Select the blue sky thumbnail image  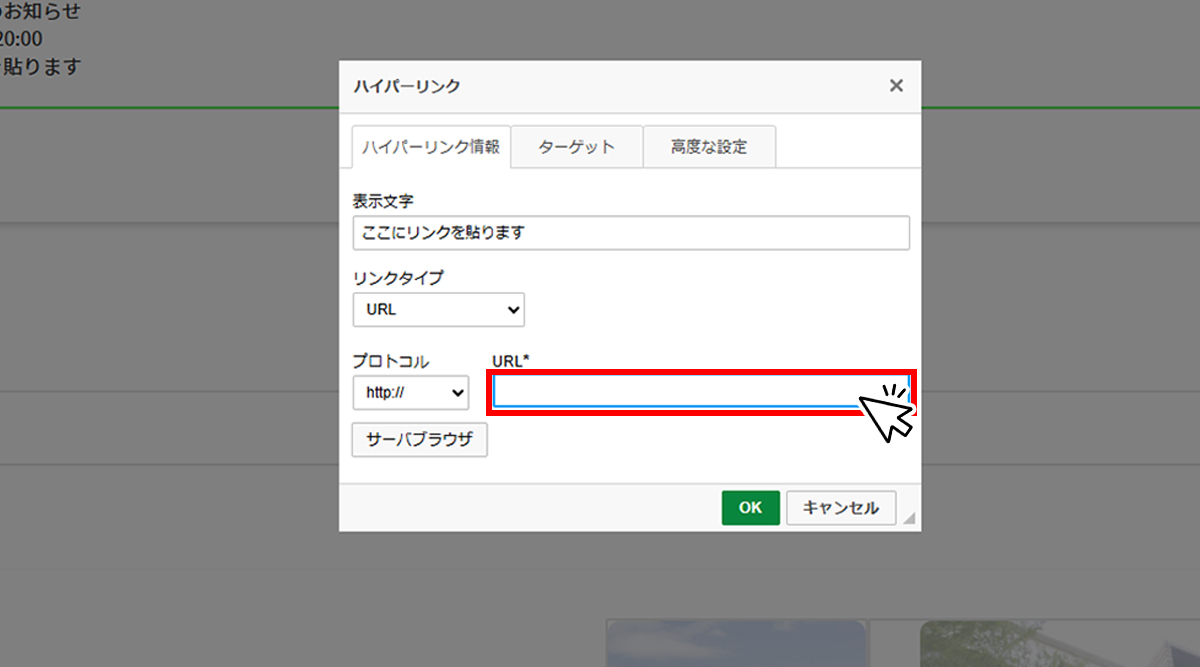coord(737,643)
